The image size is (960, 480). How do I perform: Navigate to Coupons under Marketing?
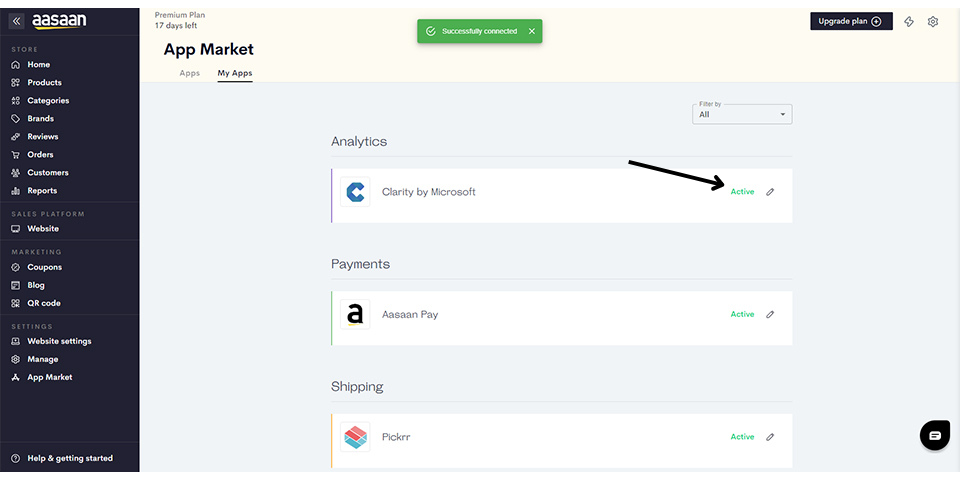tap(44, 267)
